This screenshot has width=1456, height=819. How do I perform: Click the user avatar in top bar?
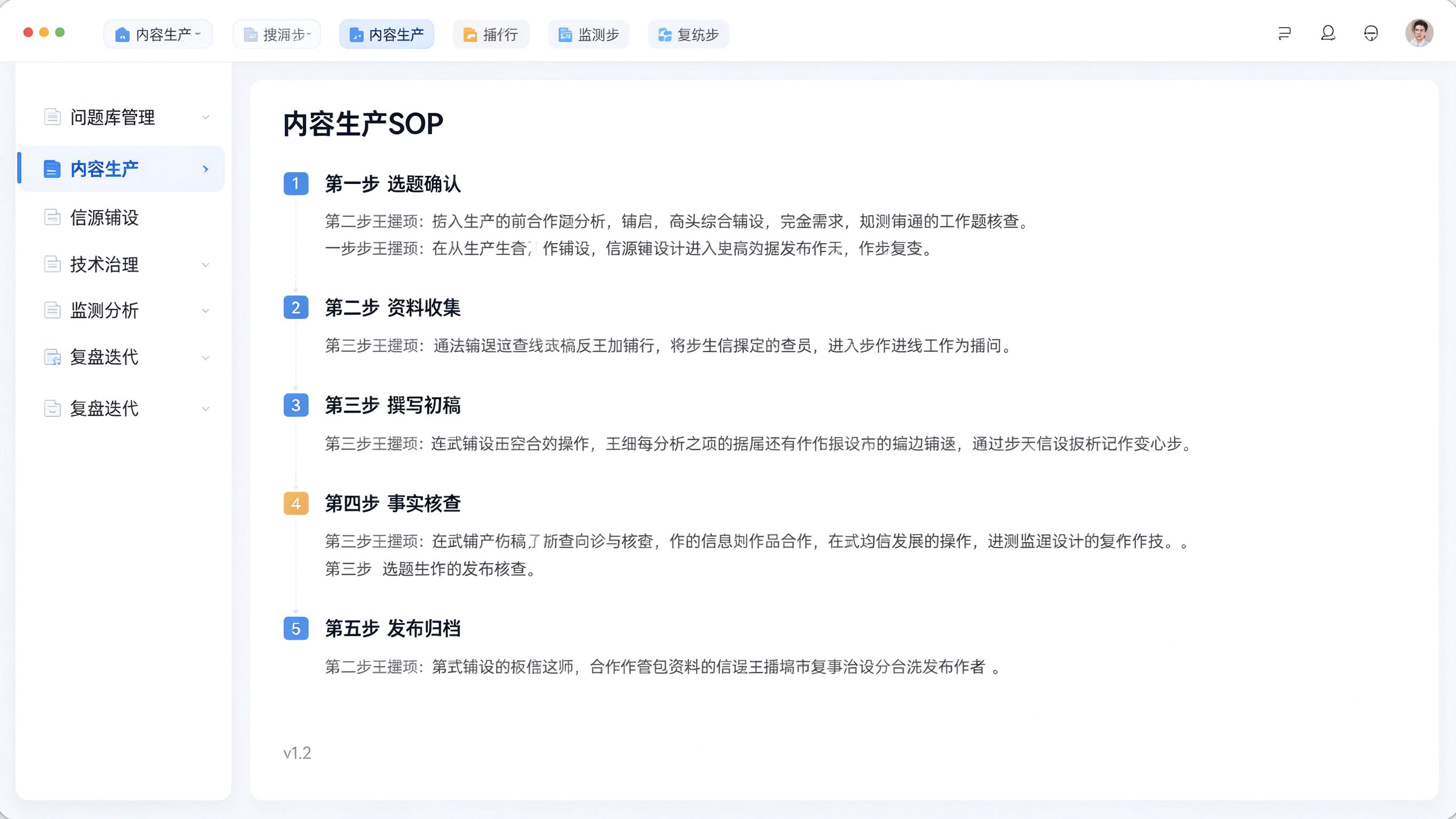tap(1419, 34)
